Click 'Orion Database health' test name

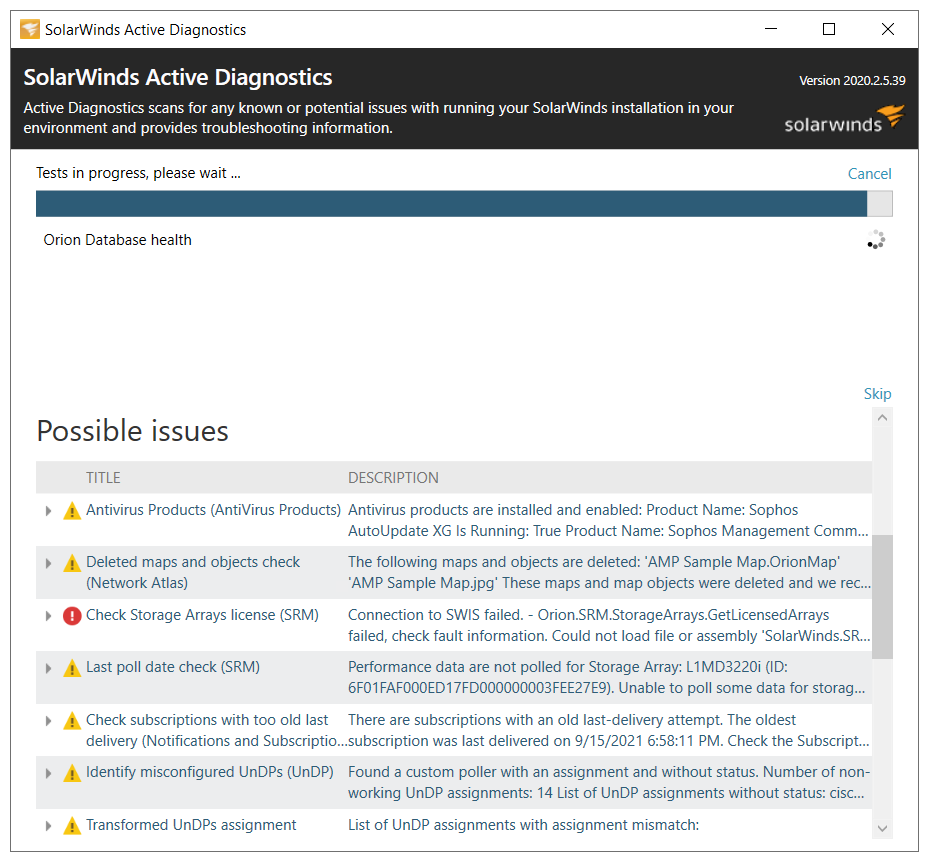(x=118, y=240)
